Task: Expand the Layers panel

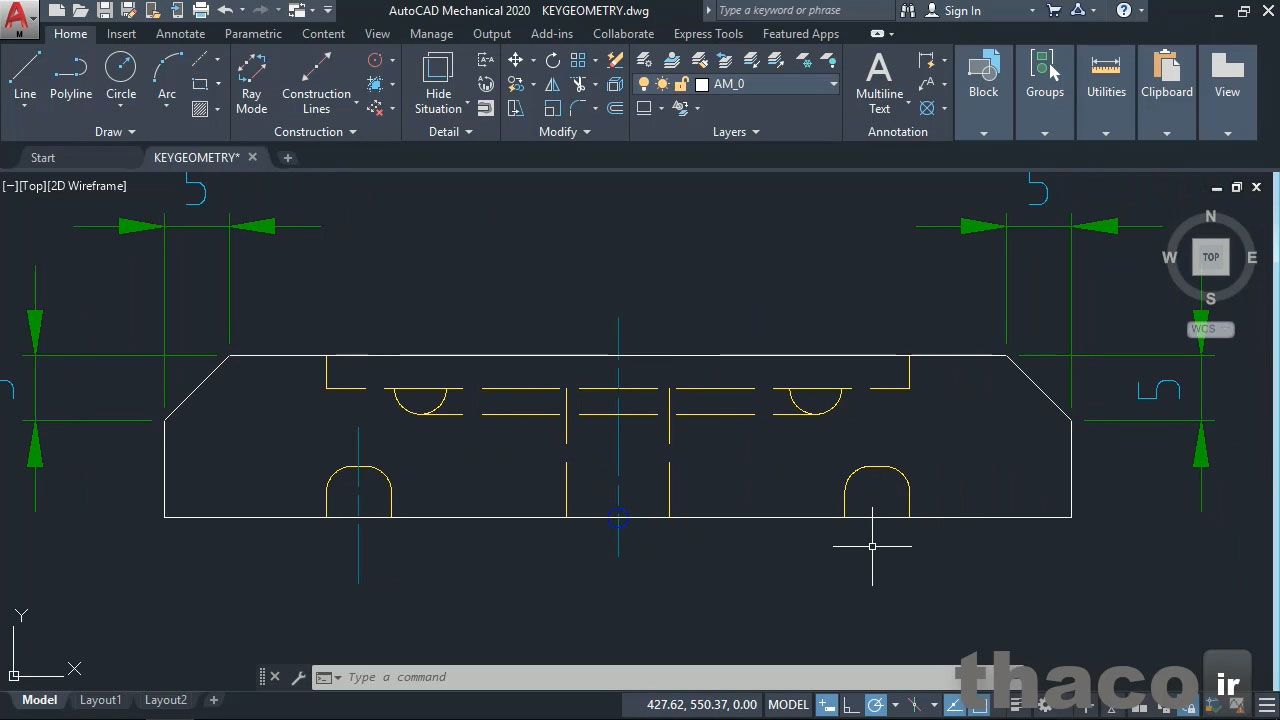Action: click(x=736, y=132)
